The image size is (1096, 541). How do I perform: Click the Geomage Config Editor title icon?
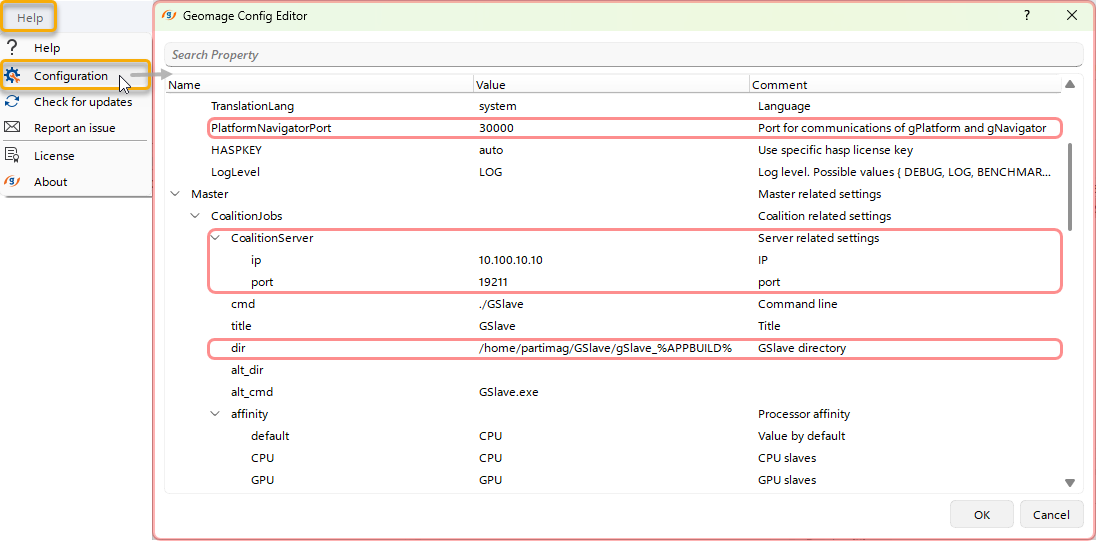coord(168,15)
